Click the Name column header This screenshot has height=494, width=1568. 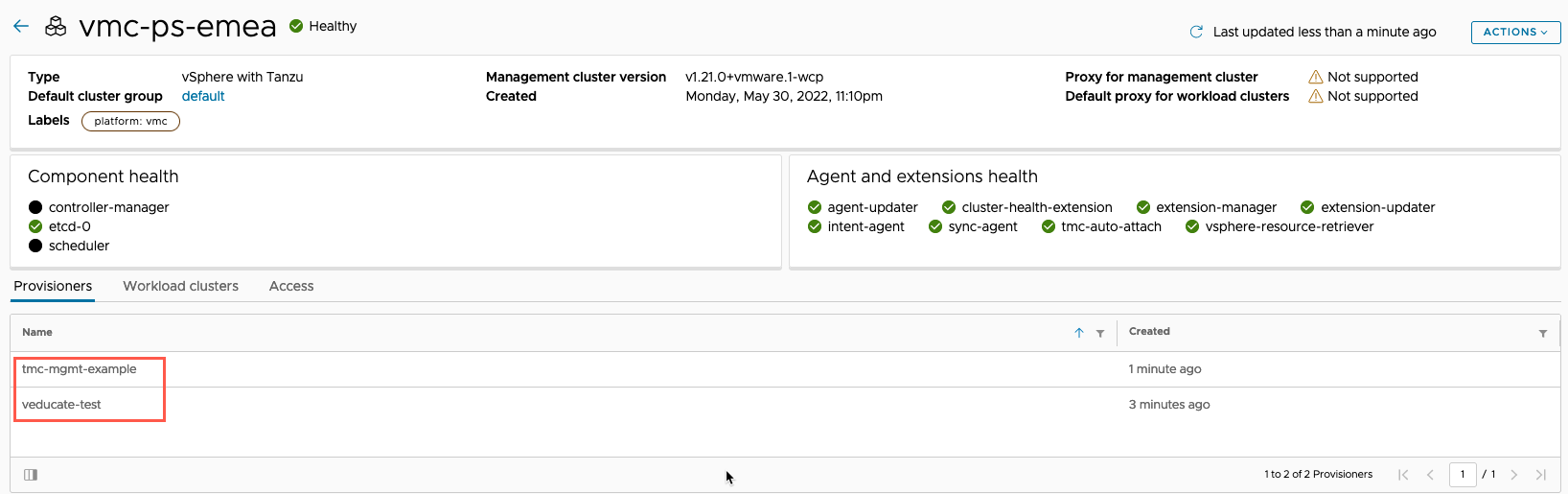[x=37, y=332]
